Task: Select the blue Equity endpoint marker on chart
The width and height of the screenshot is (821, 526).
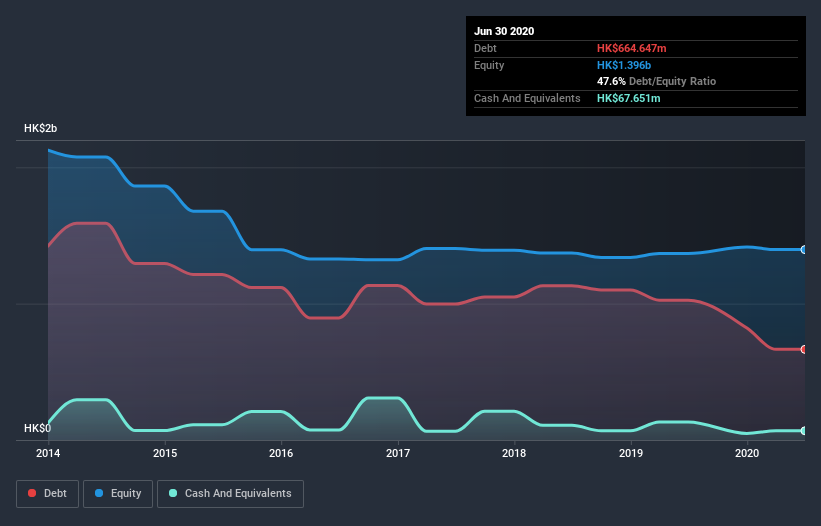Action: click(x=804, y=250)
